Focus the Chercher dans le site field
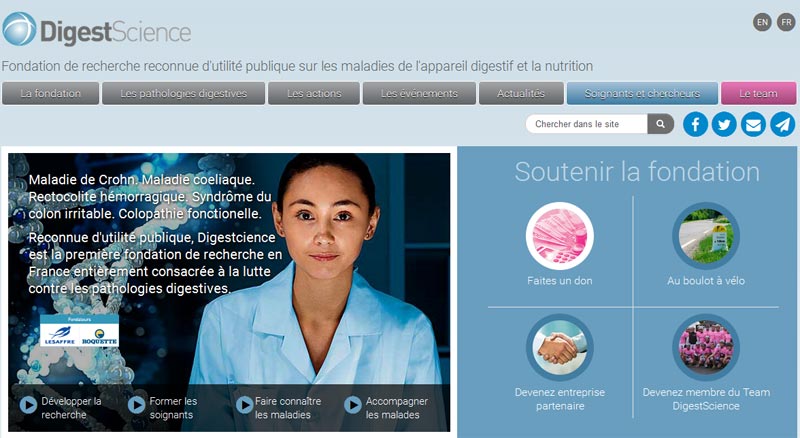The height and width of the screenshot is (438, 800). tap(587, 124)
